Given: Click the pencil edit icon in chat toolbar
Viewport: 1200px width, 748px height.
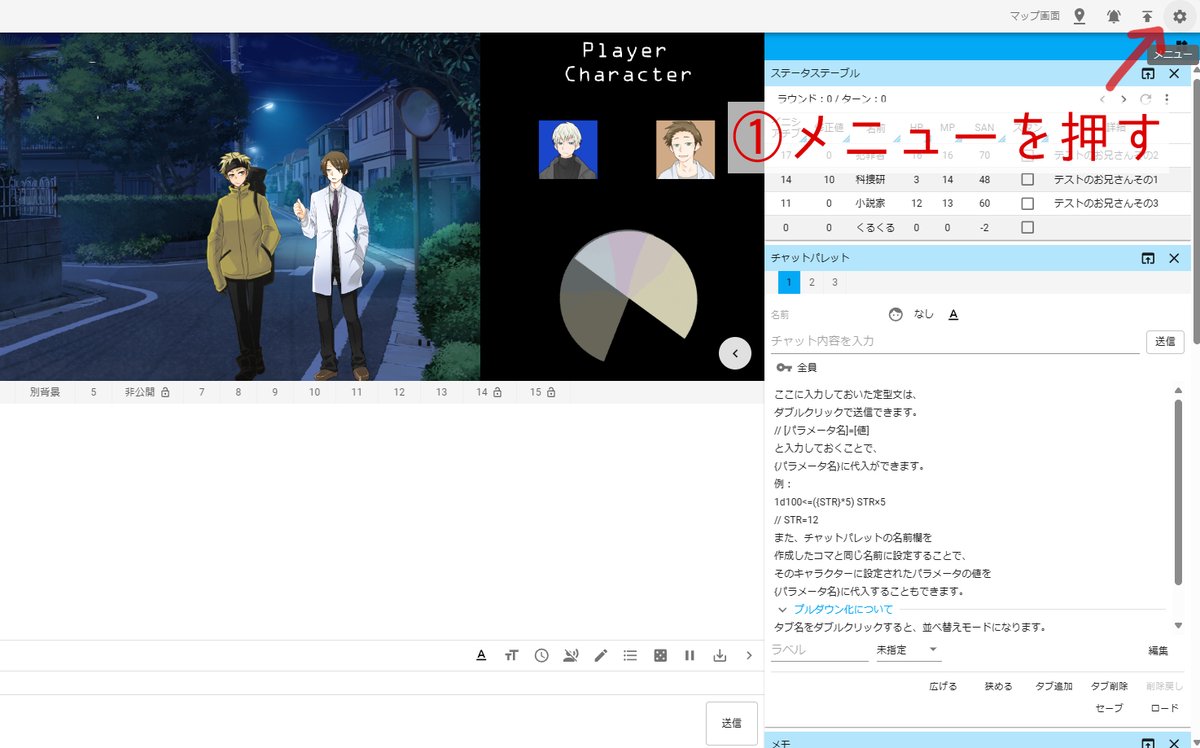Looking at the screenshot, I should point(600,656).
